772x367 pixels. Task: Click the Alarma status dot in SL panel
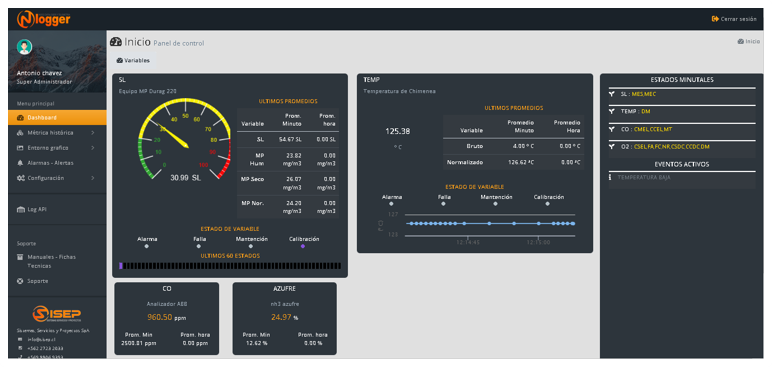[x=146, y=246]
